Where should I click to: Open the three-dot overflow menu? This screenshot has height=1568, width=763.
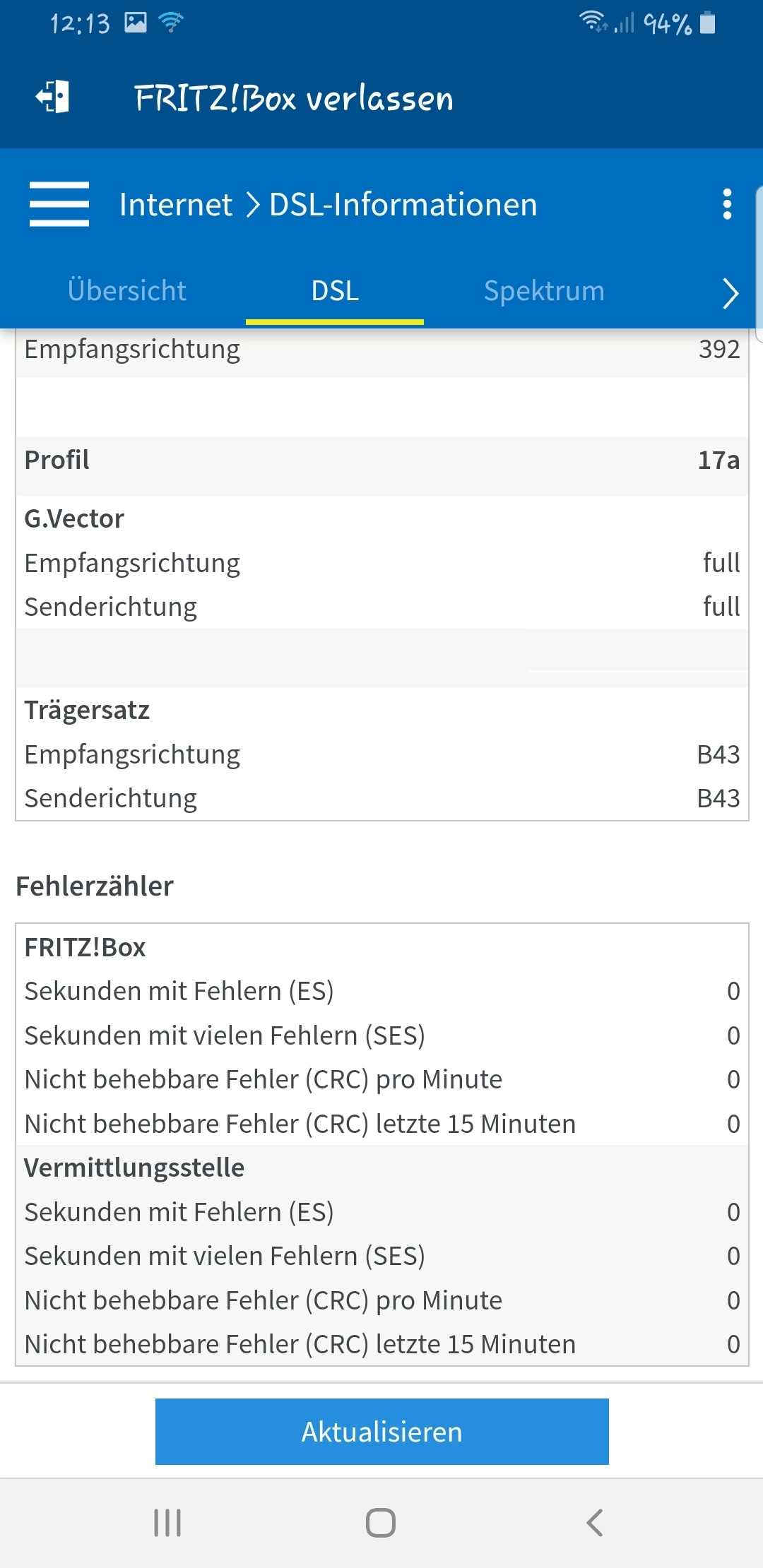(x=727, y=204)
